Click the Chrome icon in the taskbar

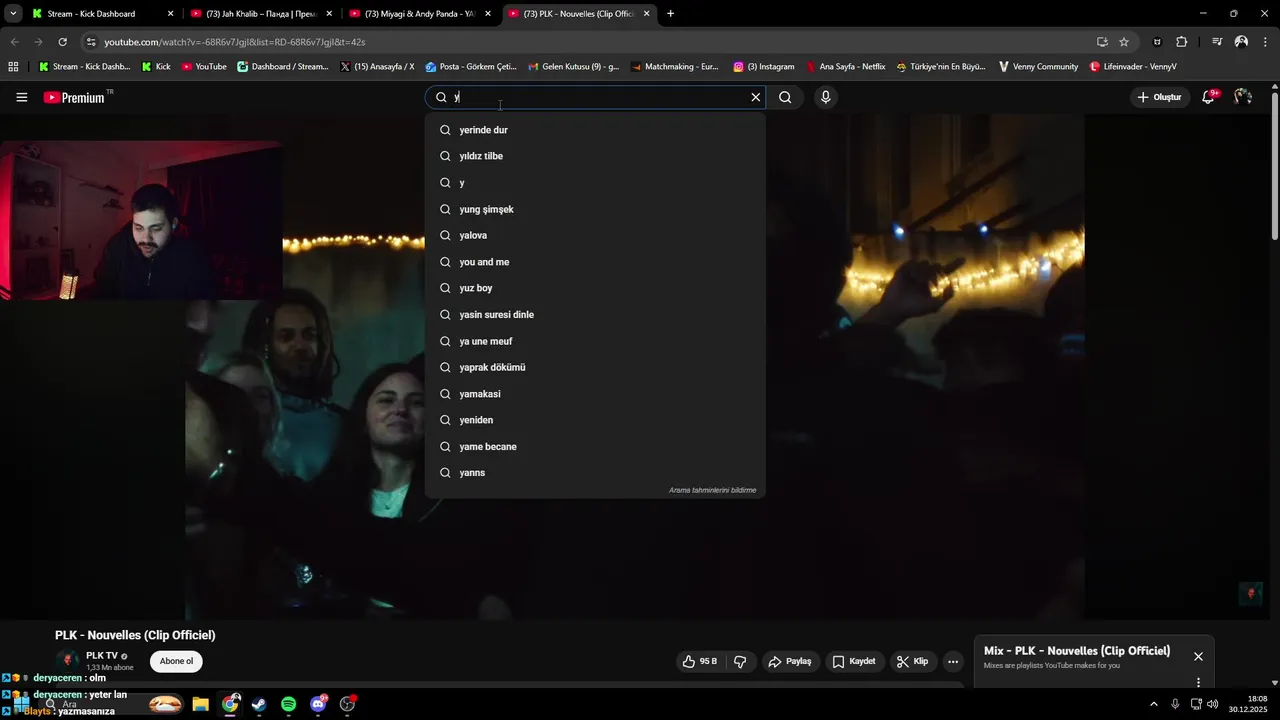pos(230,704)
